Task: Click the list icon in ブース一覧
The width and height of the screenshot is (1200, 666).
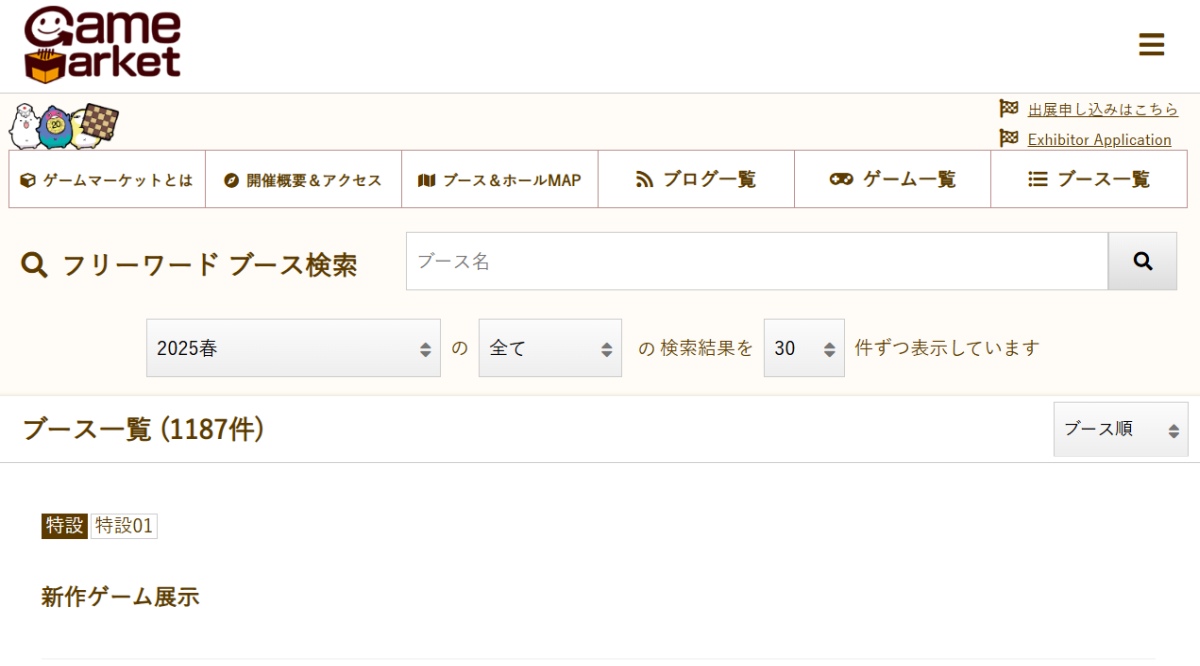Action: (1038, 180)
